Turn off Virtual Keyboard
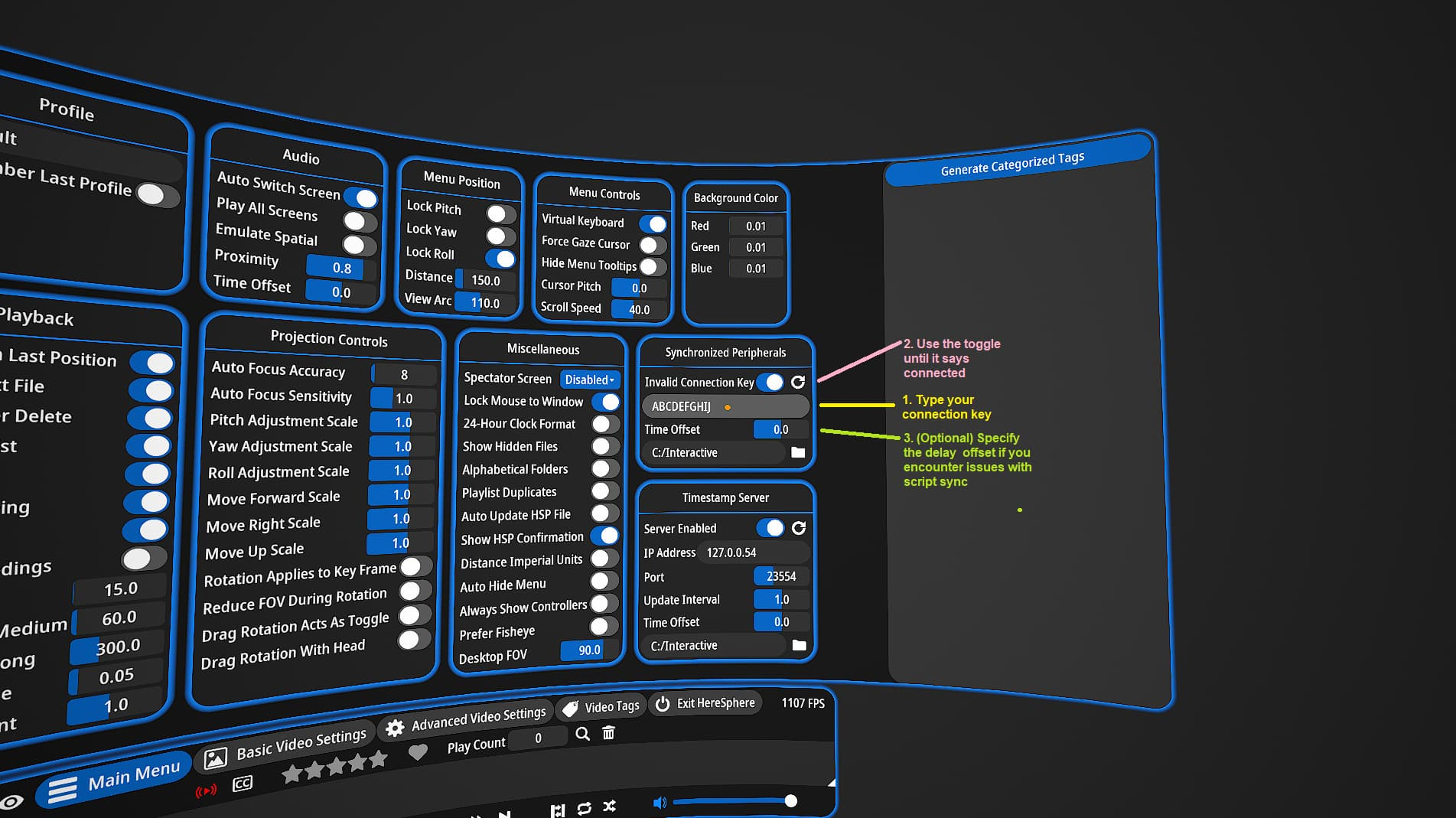 point(653,224)
